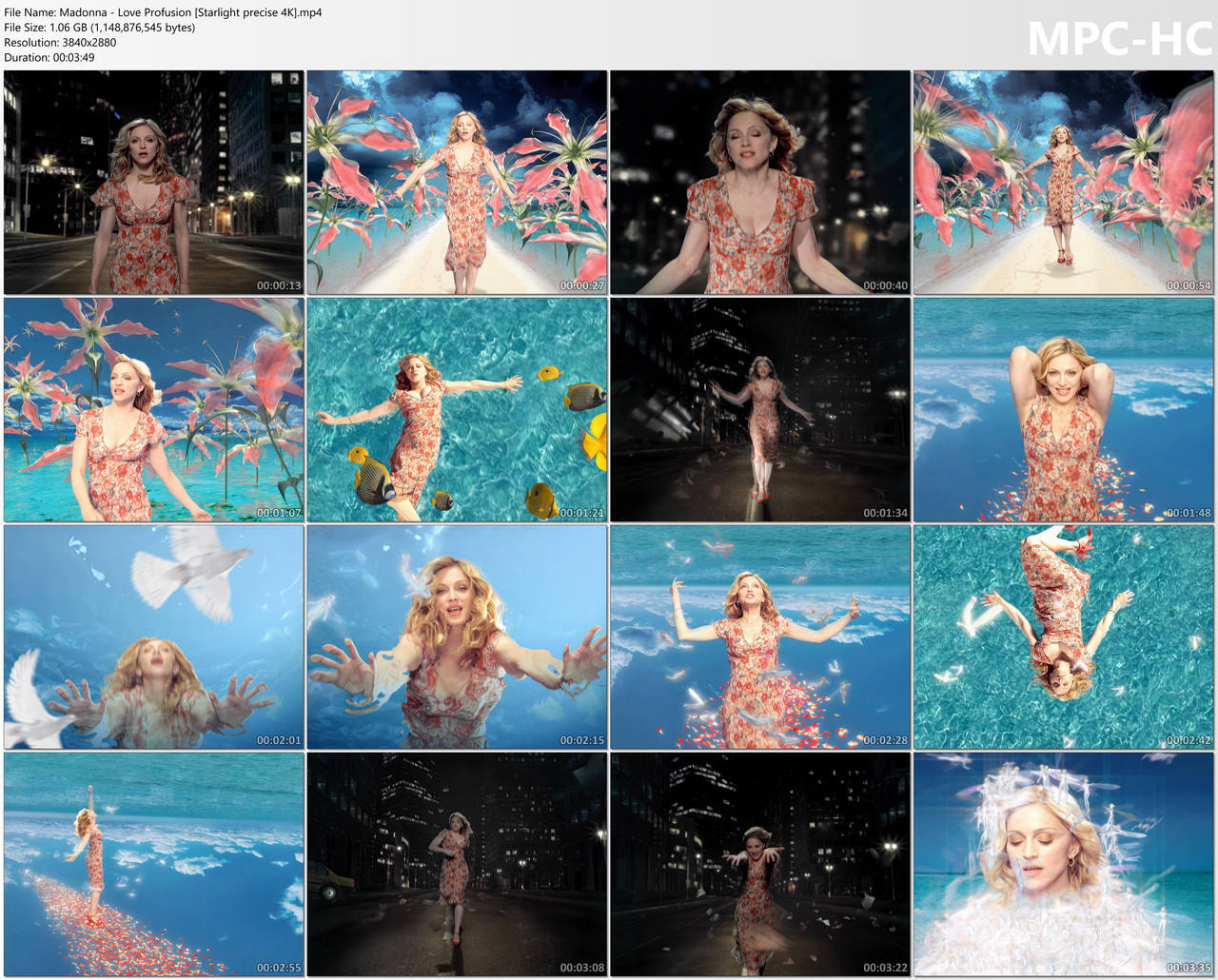This screenshot has height=980, width=1218.
Task: Click the File Size 1.06 GB line
Action: coord(100,28)
